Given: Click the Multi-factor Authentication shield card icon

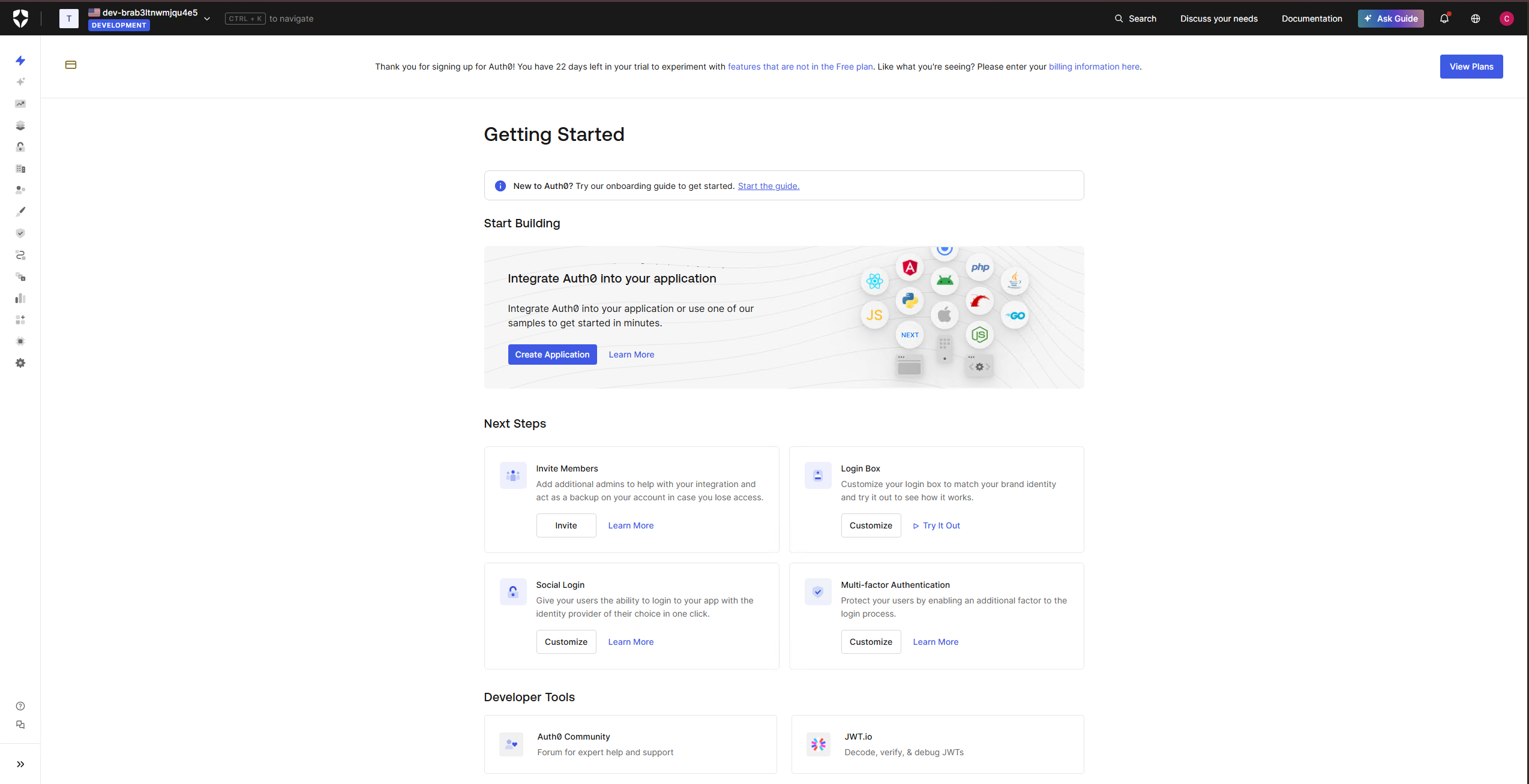Looking at the screenshot, I should pyautogui.click(x=818, y=592).
